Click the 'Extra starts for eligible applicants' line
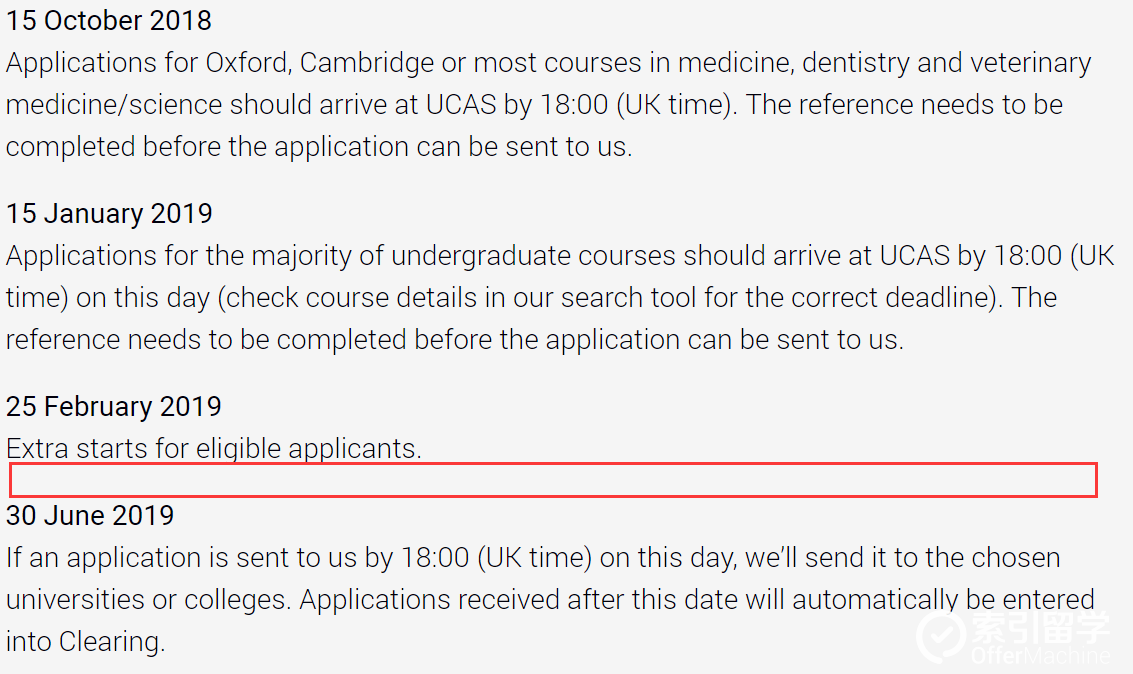This screenshot has width=1133, height=674. [x=213, y=448]
